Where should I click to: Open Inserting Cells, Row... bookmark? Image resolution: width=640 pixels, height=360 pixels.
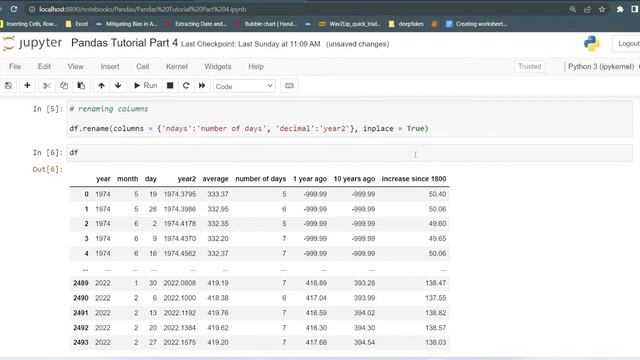pyautogui.click(x=29, y=24)
